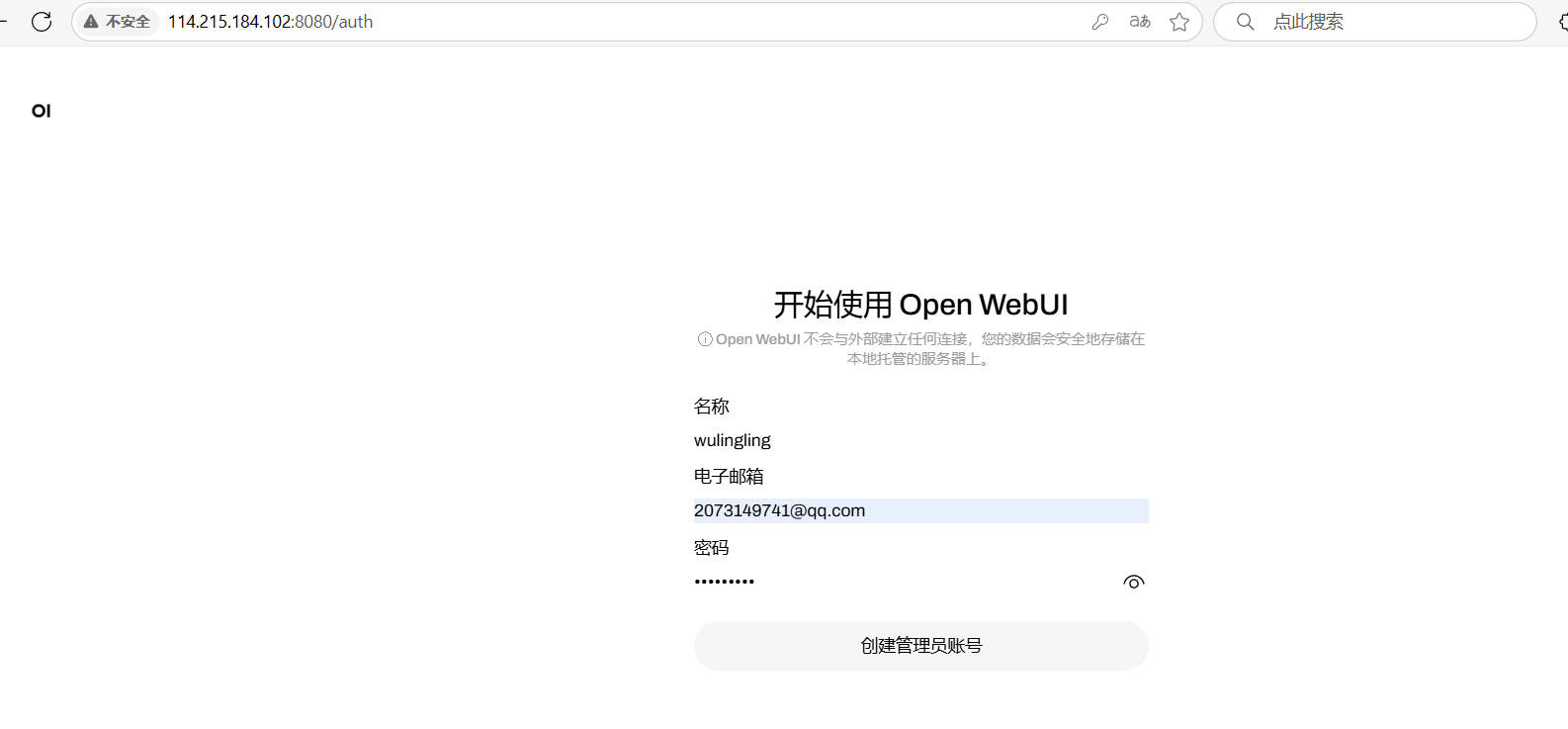
Task: Click the notice text 本地托管的服务器上。
Action: [x=920, y=359]
